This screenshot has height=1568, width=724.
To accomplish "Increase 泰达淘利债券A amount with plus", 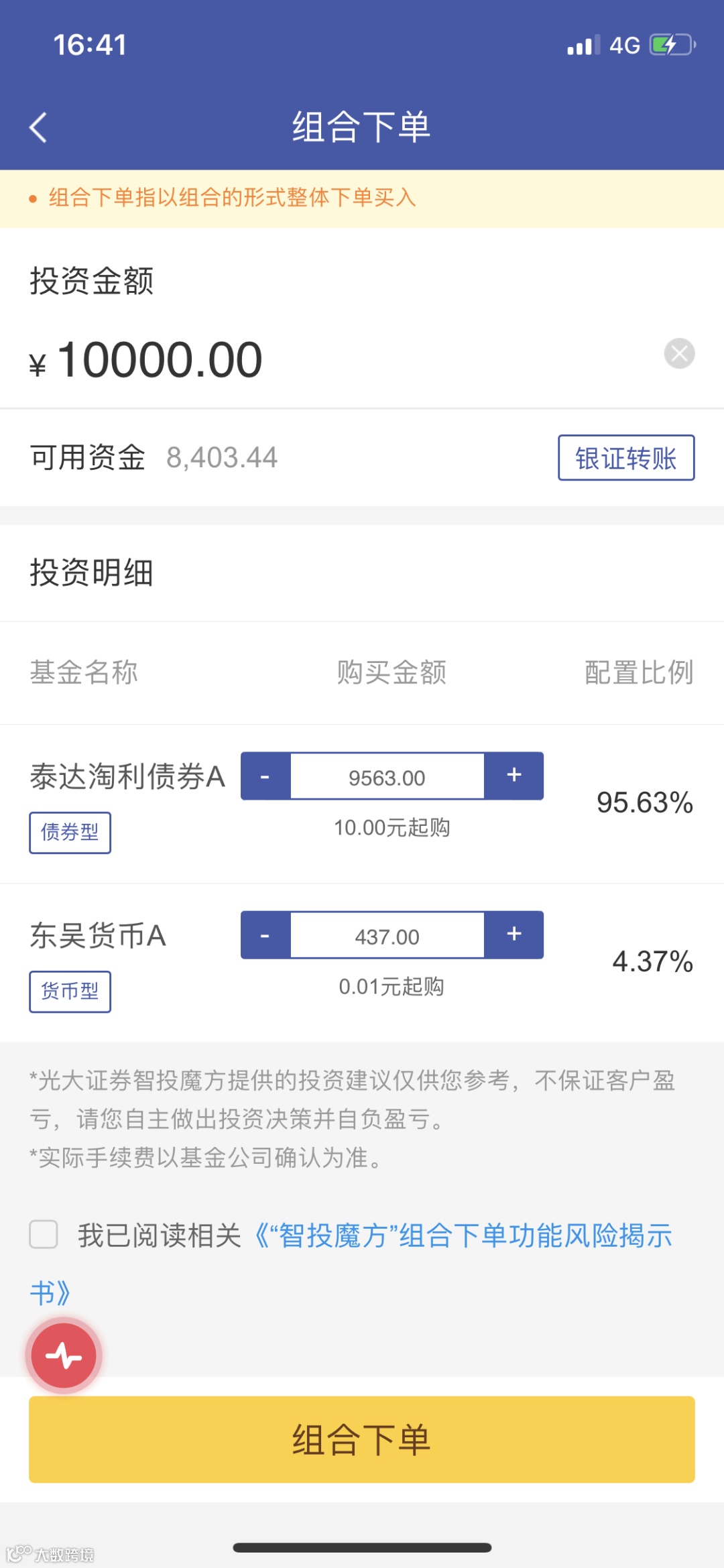I will [x=514, y=776].
